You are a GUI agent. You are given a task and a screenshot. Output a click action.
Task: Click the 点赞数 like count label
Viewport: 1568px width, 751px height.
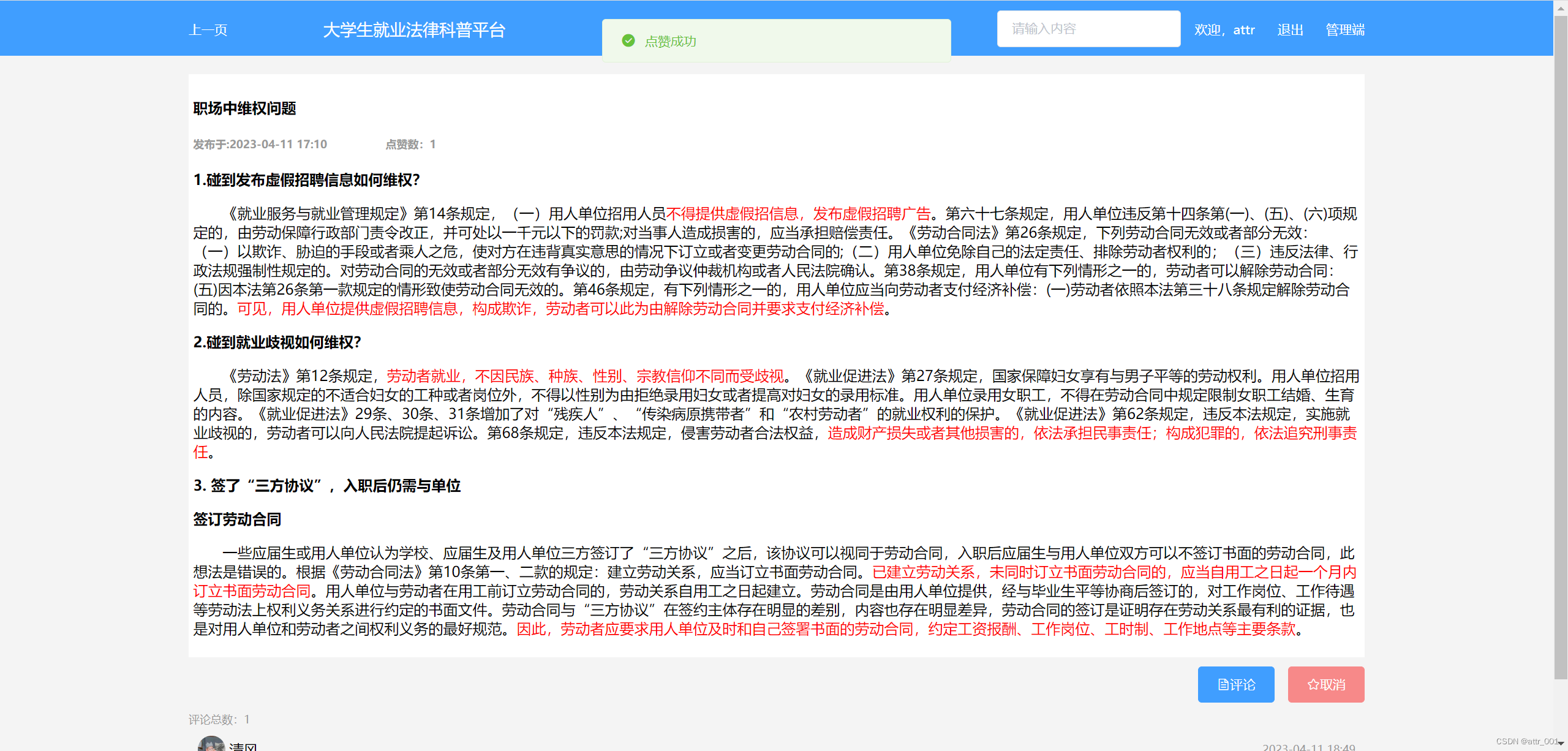coord(410,144)
